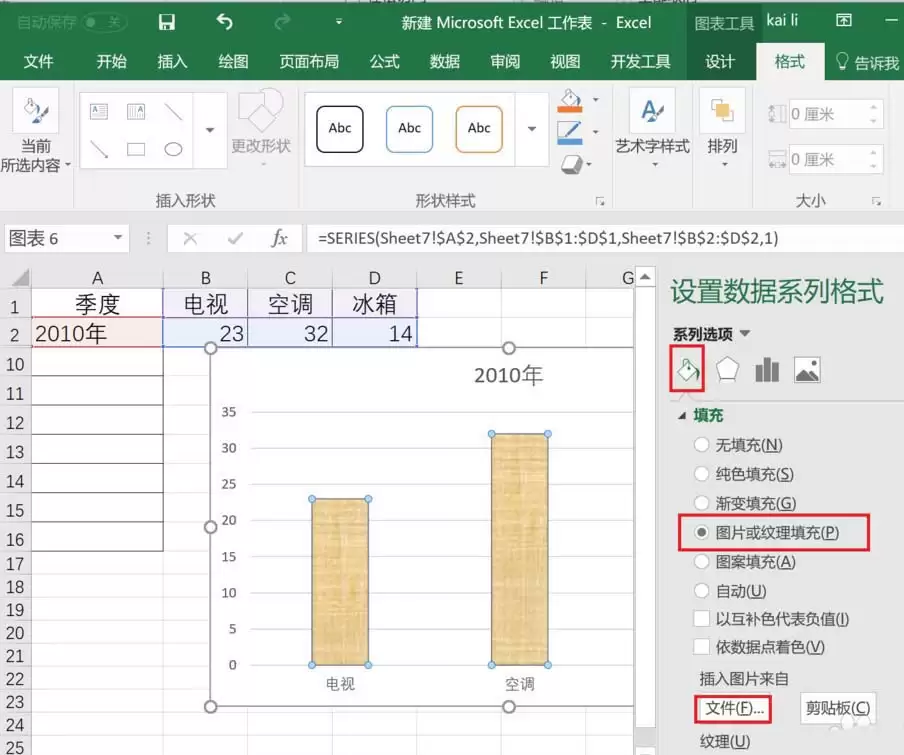904x755 pixels.
Task: Select 无填充 radio option
Action: 702,444
